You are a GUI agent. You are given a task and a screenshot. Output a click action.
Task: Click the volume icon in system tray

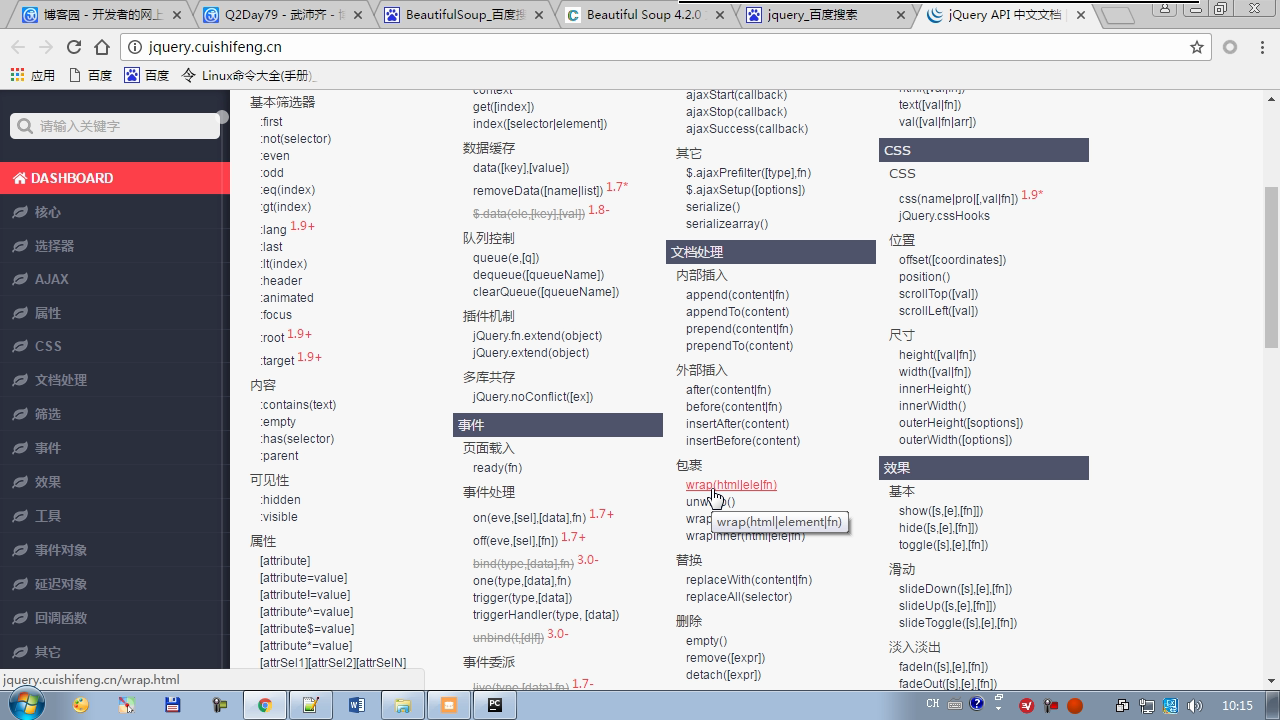[x=1195, y=705]
